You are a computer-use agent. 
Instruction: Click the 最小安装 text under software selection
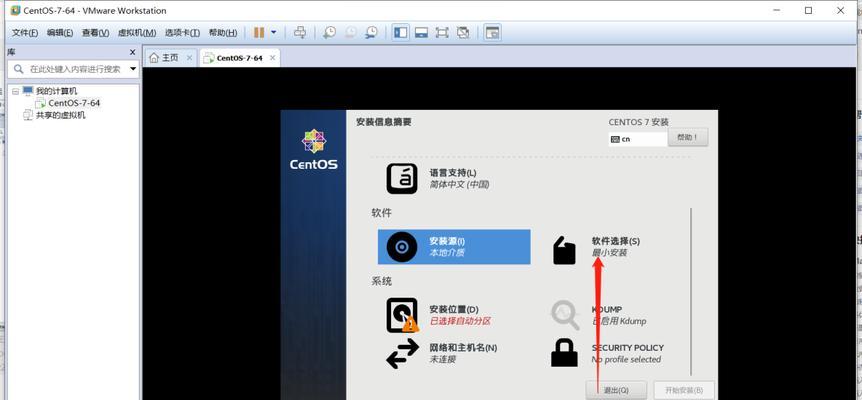pos(609,253)
